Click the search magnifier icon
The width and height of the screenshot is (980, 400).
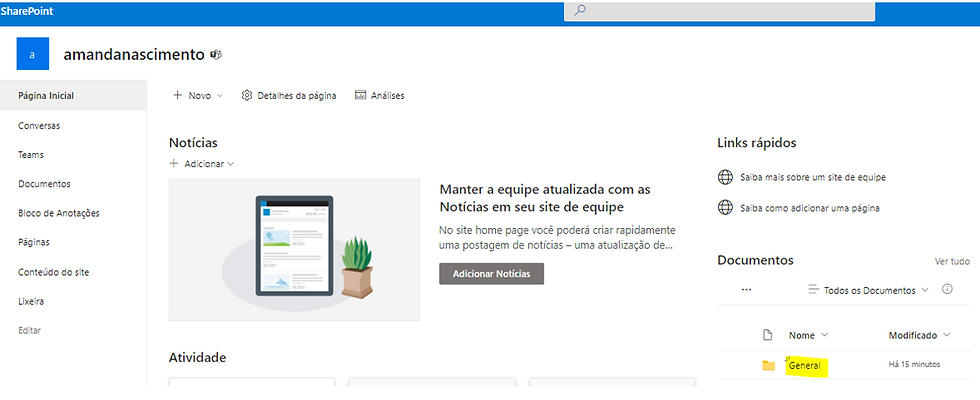click(x=580, y=10)
